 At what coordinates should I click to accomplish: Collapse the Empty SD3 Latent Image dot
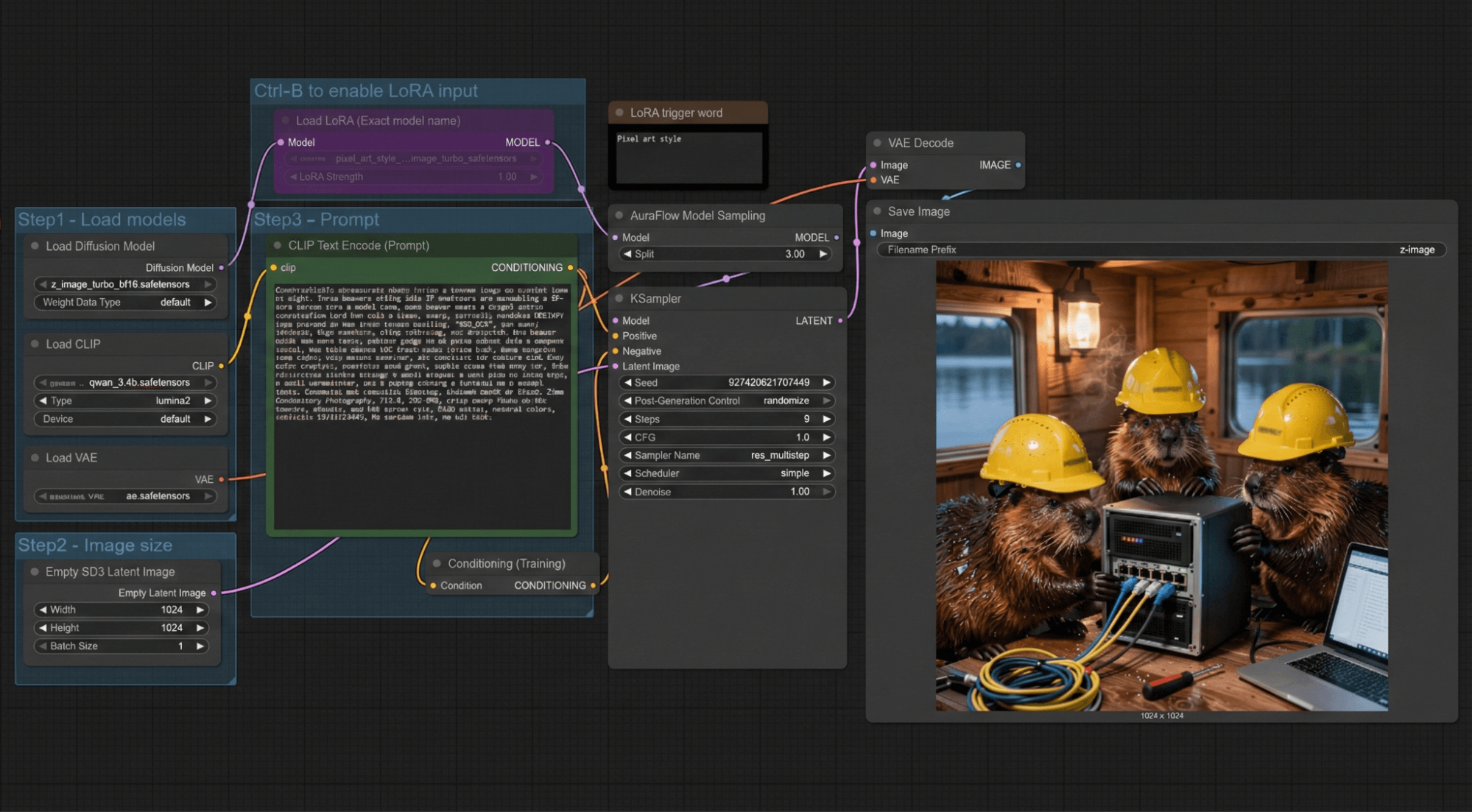(x=35, y=571)
